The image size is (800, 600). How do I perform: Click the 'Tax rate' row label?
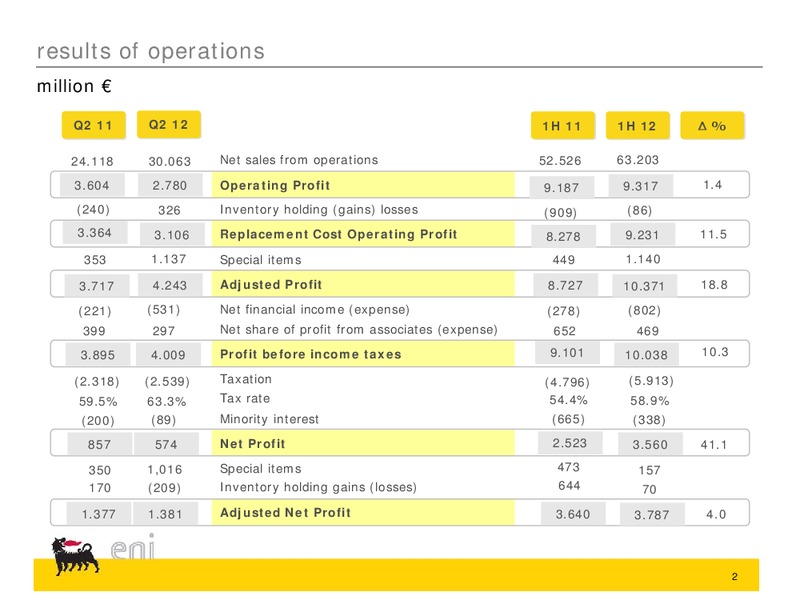click(245, 398)
